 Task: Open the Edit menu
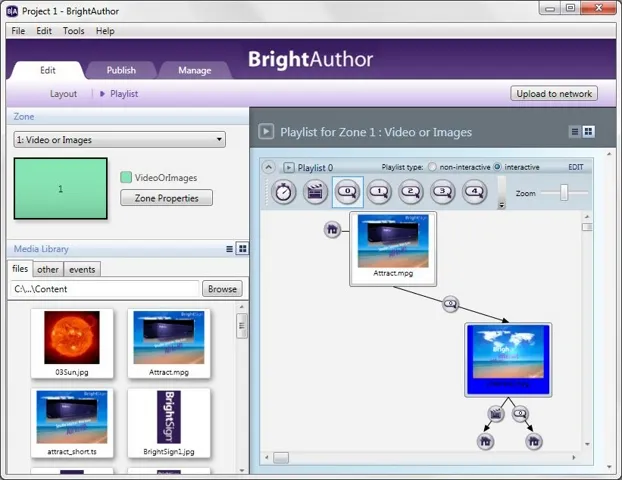click(44, 31)
